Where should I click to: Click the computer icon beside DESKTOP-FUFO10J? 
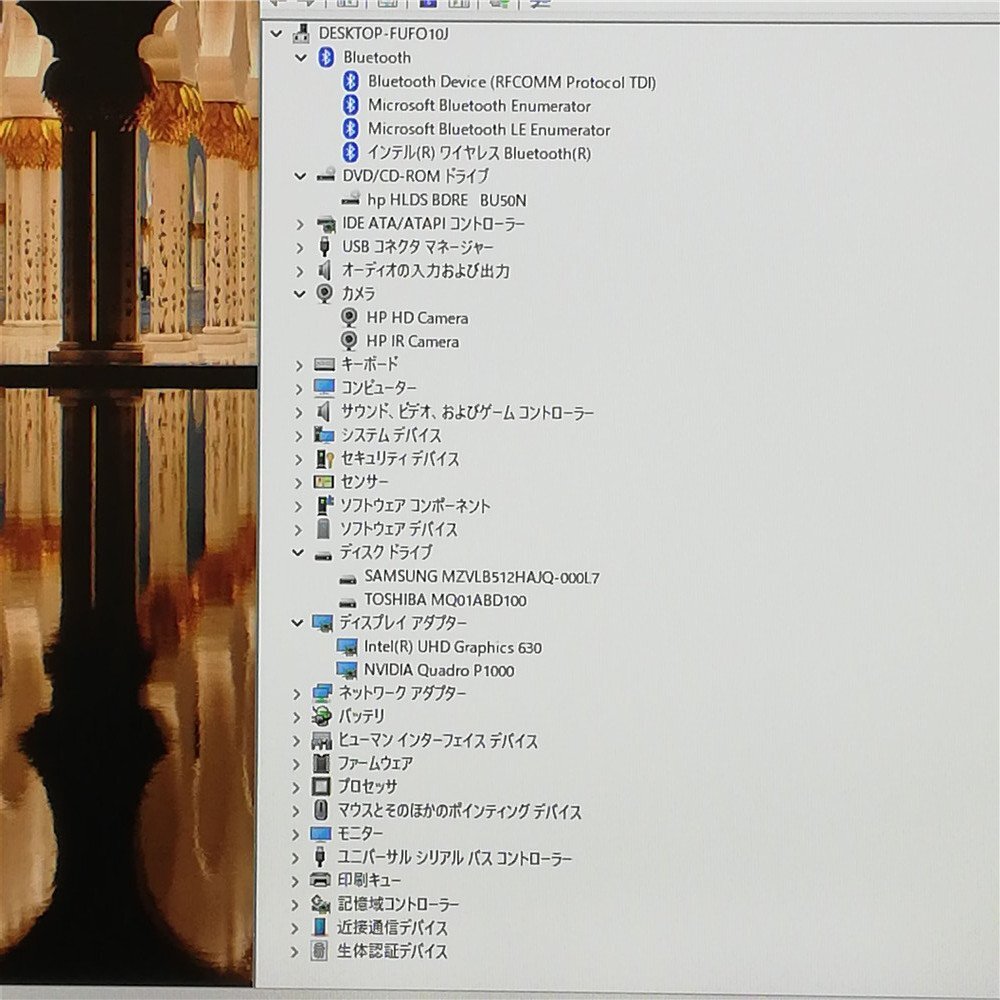point(301,34)
